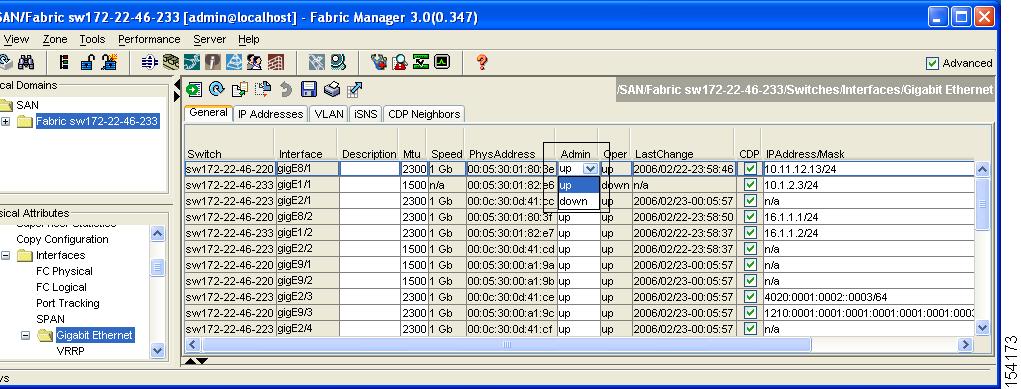Click the green-and-red stacked blocks toolbar icon
The height and width of the screenshot is (389, 1021).
(64, 63)
